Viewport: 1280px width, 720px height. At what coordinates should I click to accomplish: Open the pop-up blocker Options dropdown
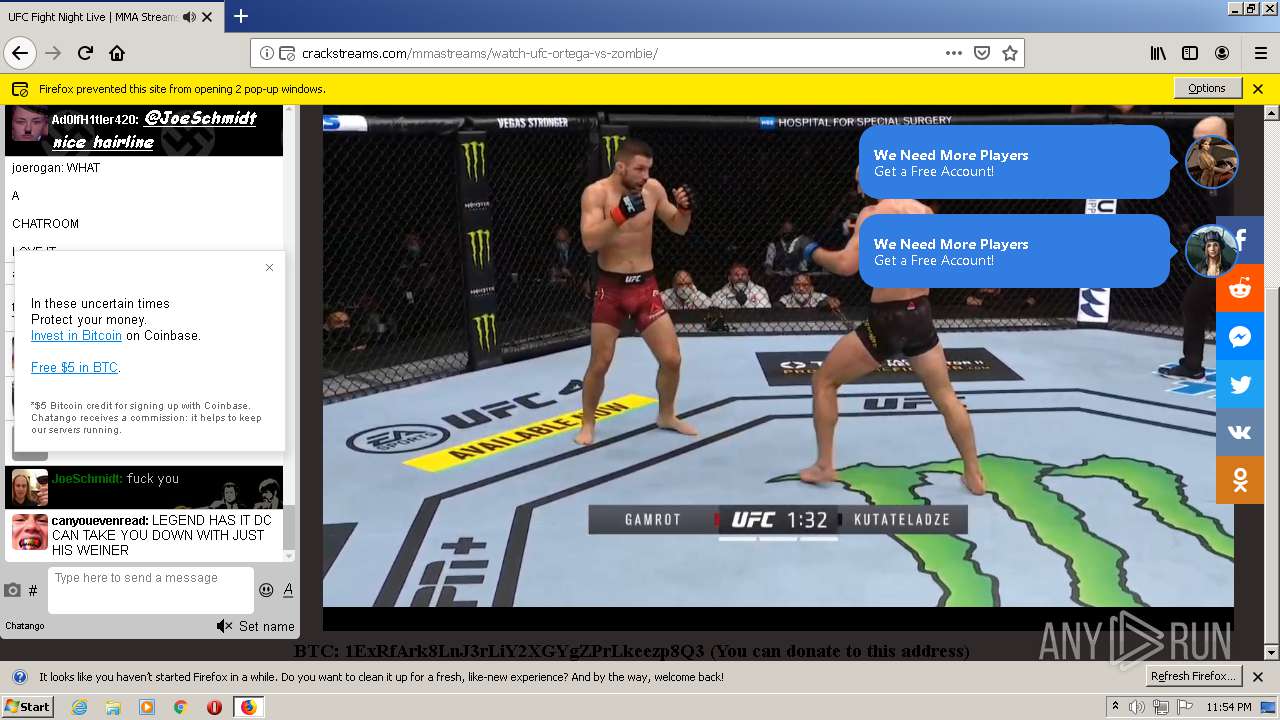[x=1207, y=88]
